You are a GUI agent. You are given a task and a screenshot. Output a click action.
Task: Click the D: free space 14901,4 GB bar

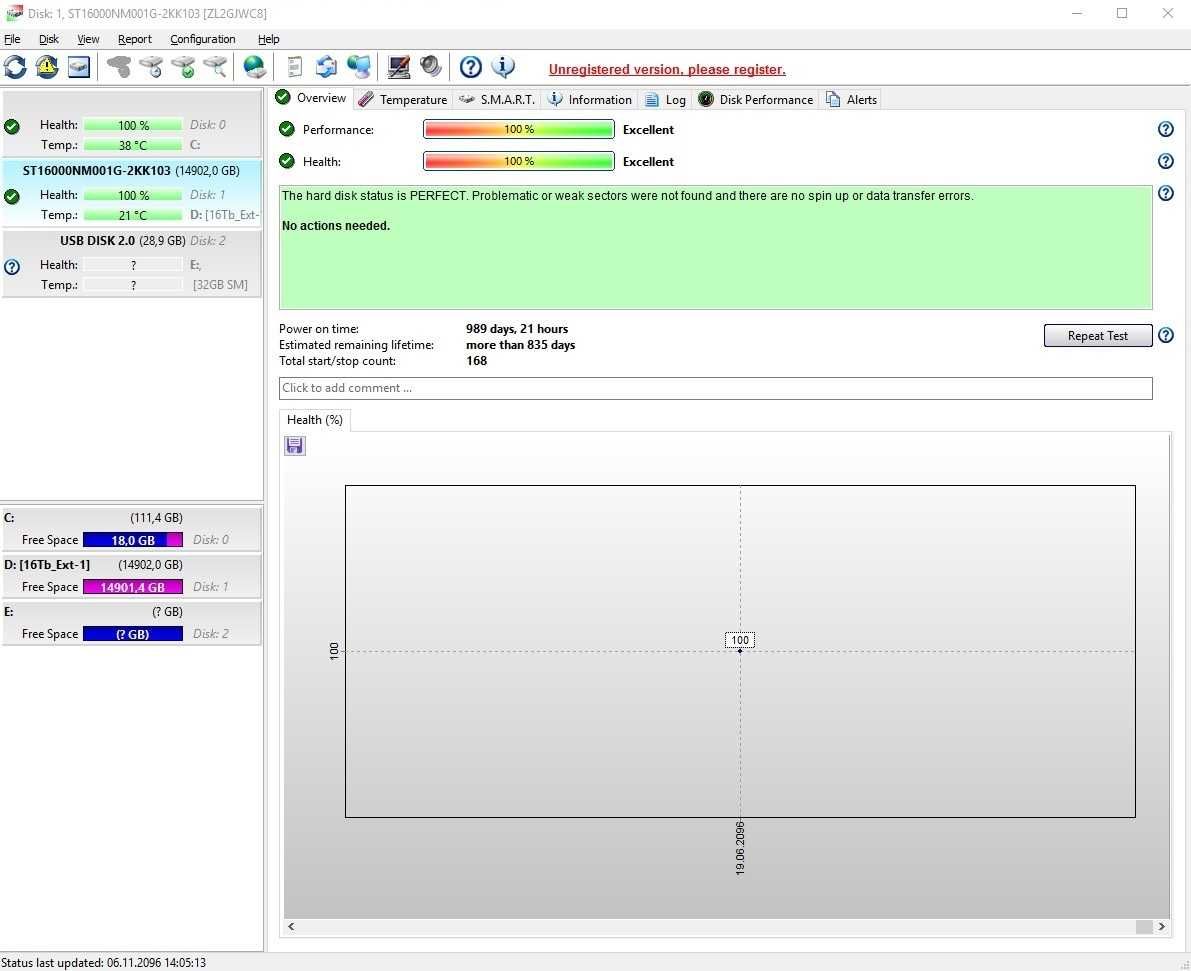coord(133,587)
